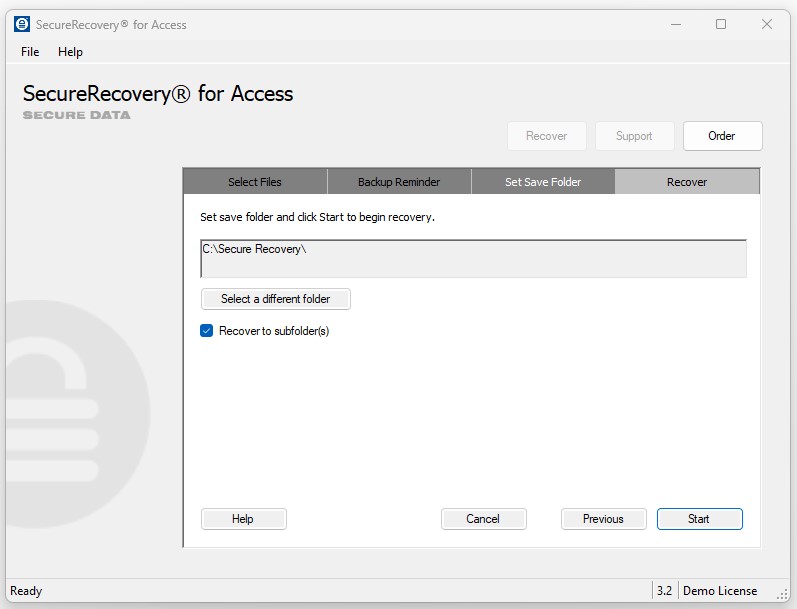This screenshot has width=797, height=609.
Task: Click the greyed-out Recover button at top
Action: [546, 136]
